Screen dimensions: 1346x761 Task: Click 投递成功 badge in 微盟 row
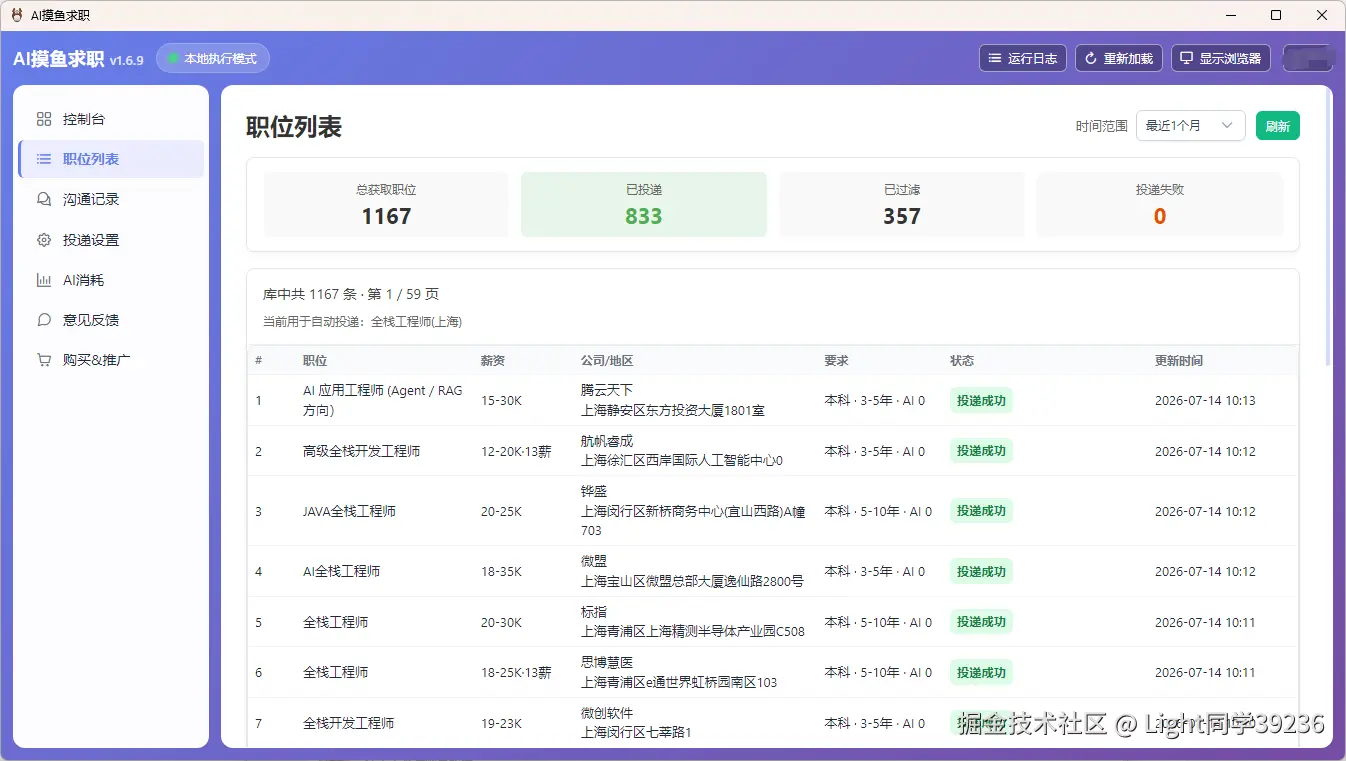[981, 571]
